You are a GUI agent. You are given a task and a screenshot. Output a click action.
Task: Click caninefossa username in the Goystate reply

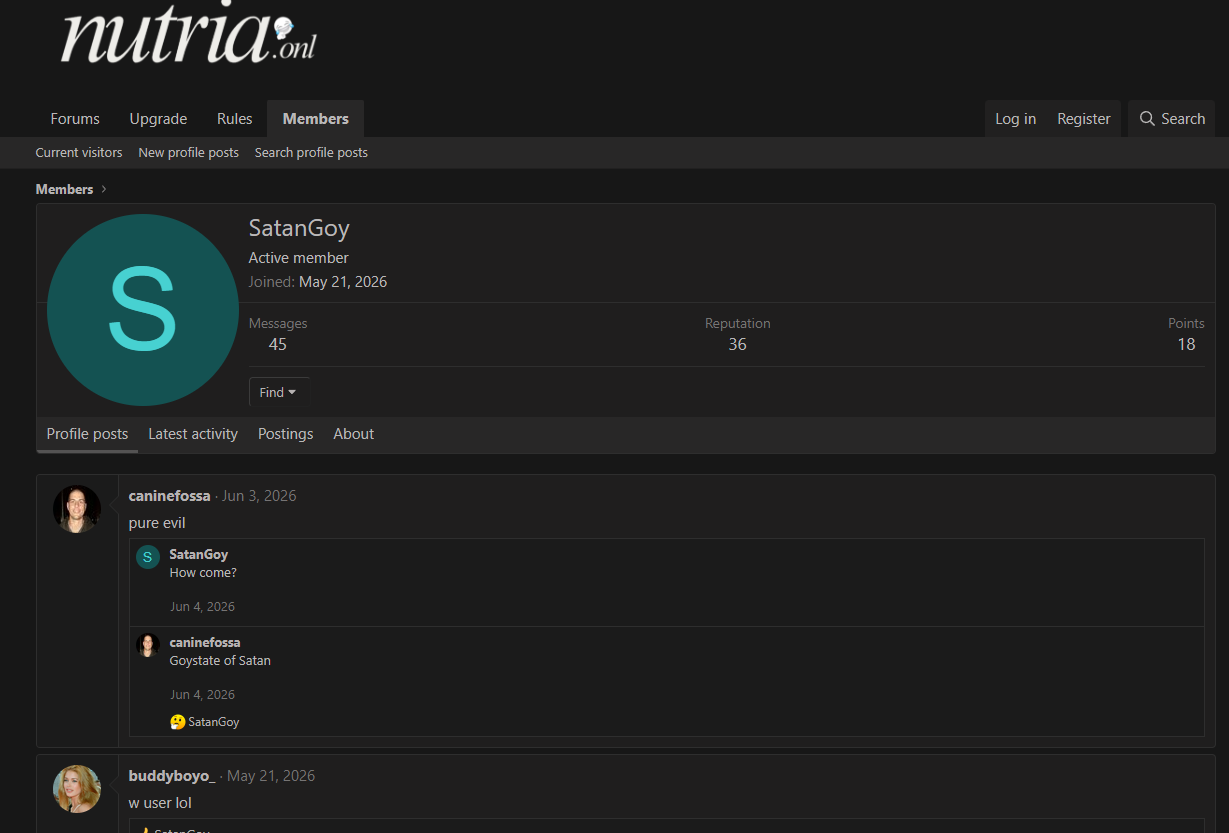[205, 643]
